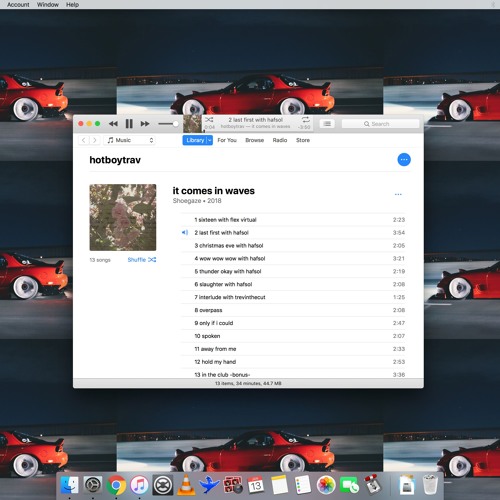The image size is (500, 500).
Task: Launch VLC cone icon from the dock
Action: pyautogui.click(x=186, y=485)
